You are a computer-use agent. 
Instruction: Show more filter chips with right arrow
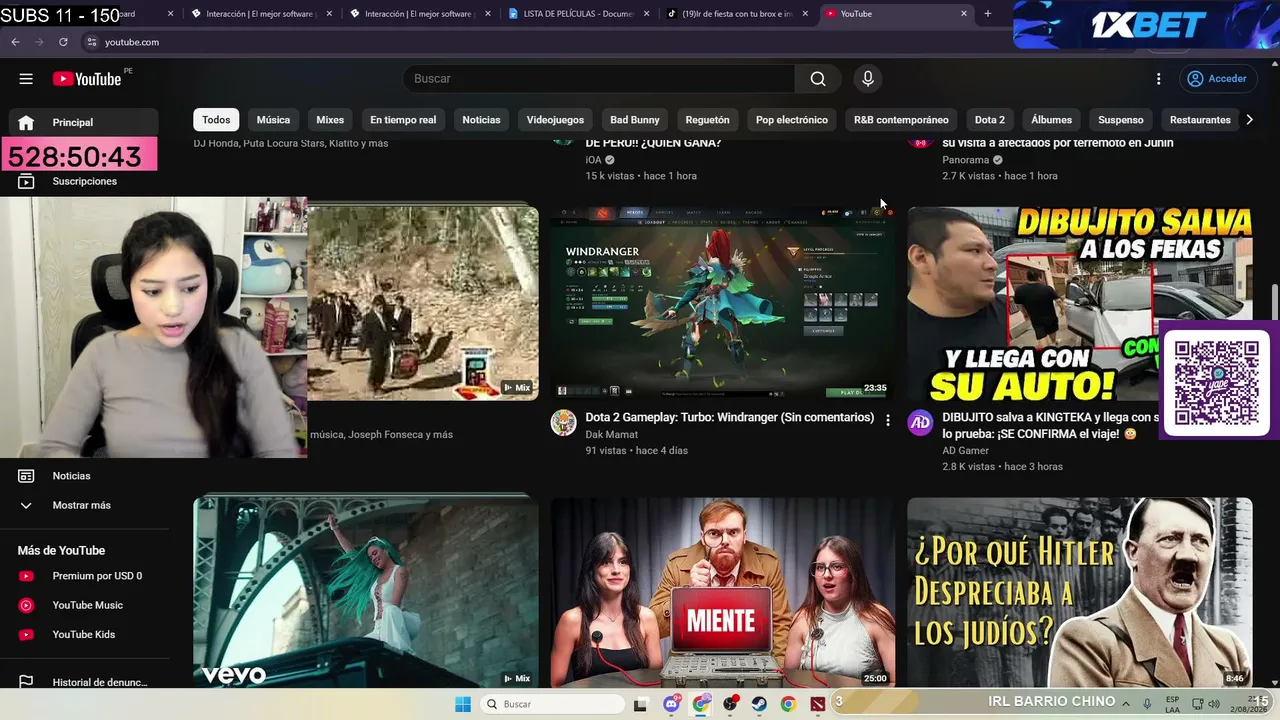1249,120
